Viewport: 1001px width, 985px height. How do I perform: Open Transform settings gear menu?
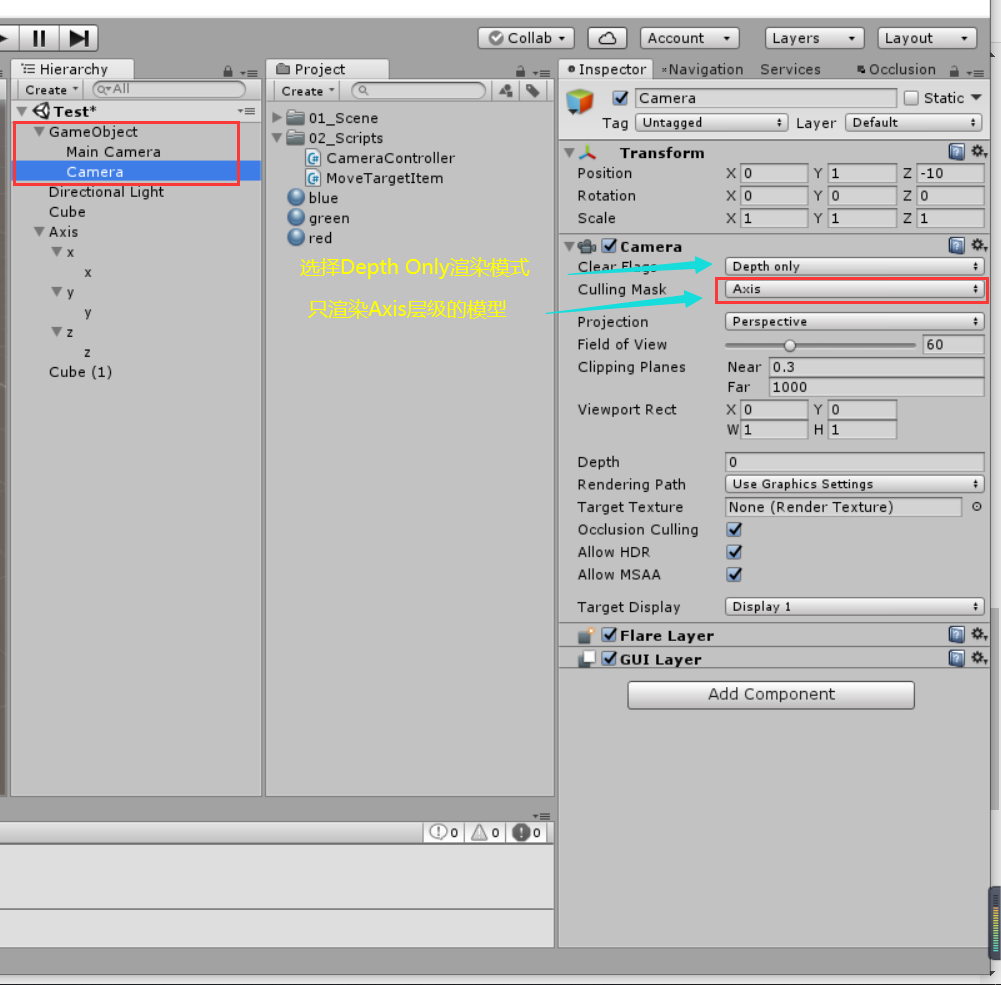coord(978,152)
